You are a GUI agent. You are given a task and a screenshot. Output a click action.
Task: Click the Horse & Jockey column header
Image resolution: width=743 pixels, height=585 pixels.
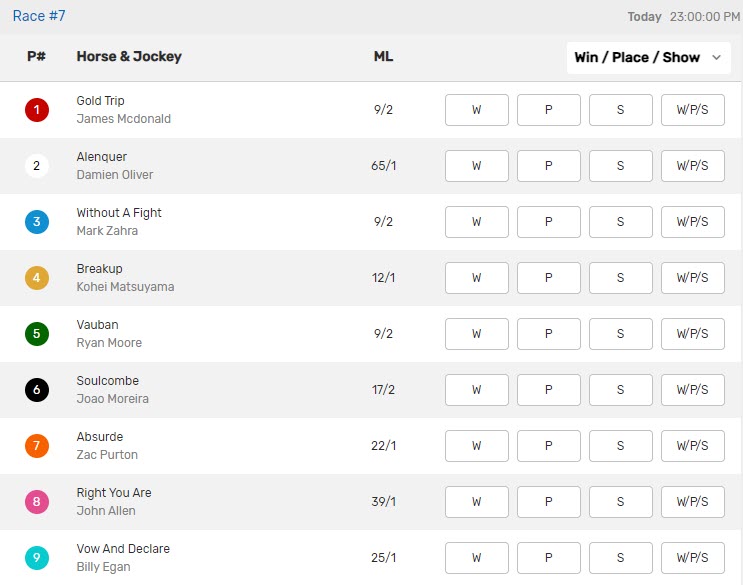click(x=129, y=57)
